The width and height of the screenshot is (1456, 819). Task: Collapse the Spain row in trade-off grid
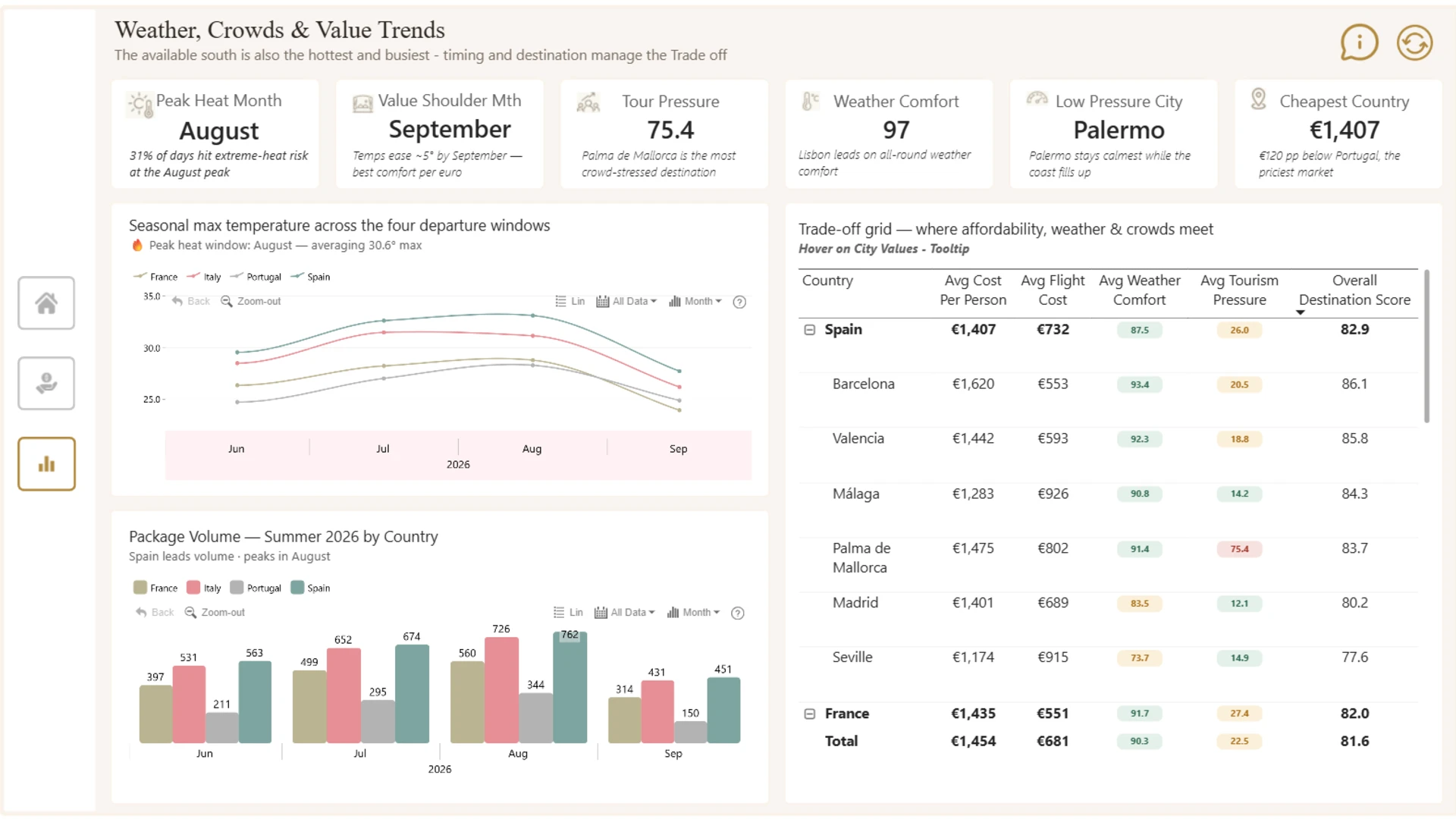[809, 330]
